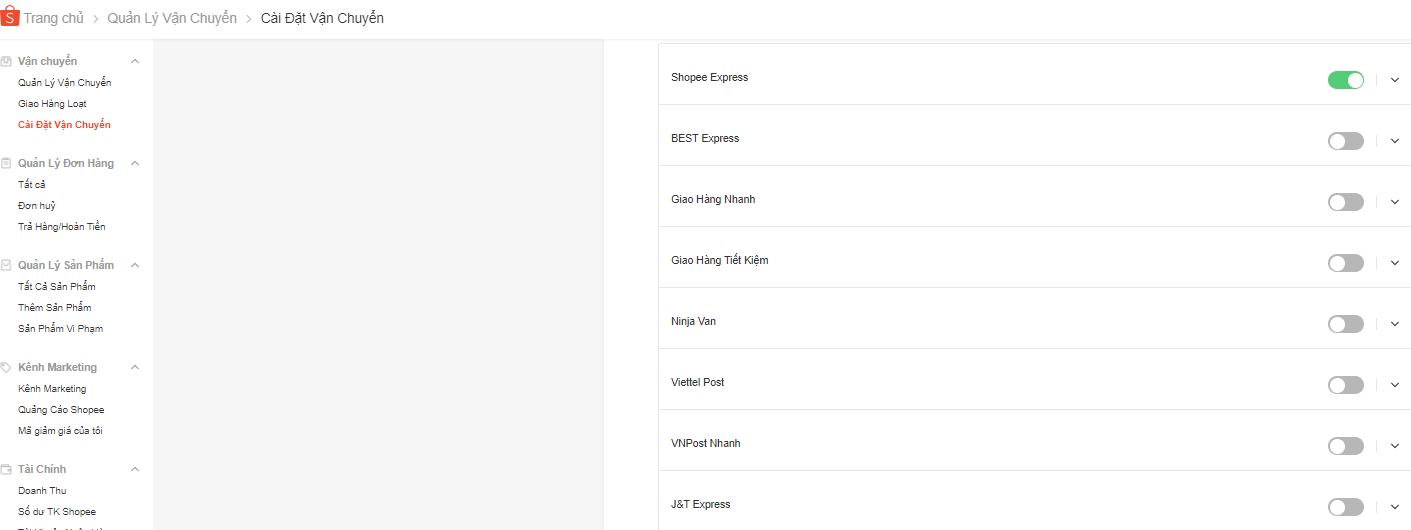Go to Trang chủ breadcrumb link
Screen dimensions: 1411x530
pyautogui.click(x=53, y=18)
